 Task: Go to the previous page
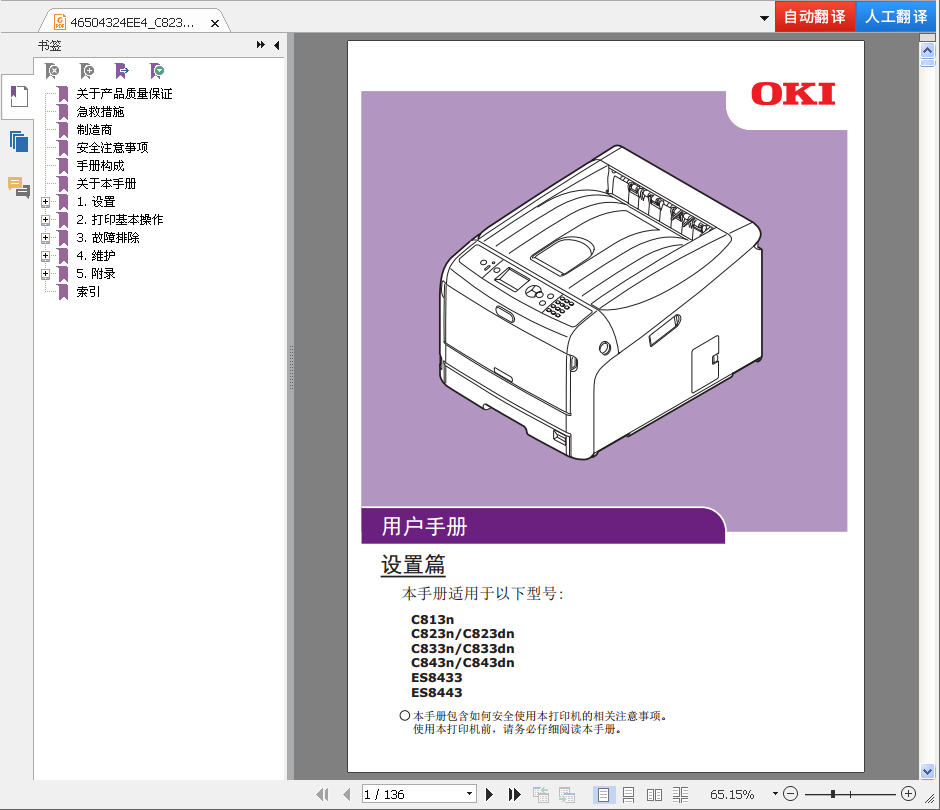coord(347,794)
